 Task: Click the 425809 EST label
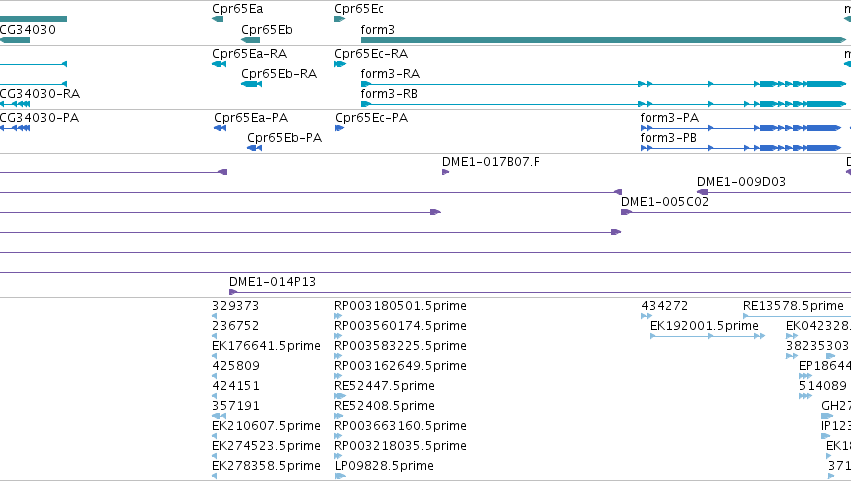[236, 366]
